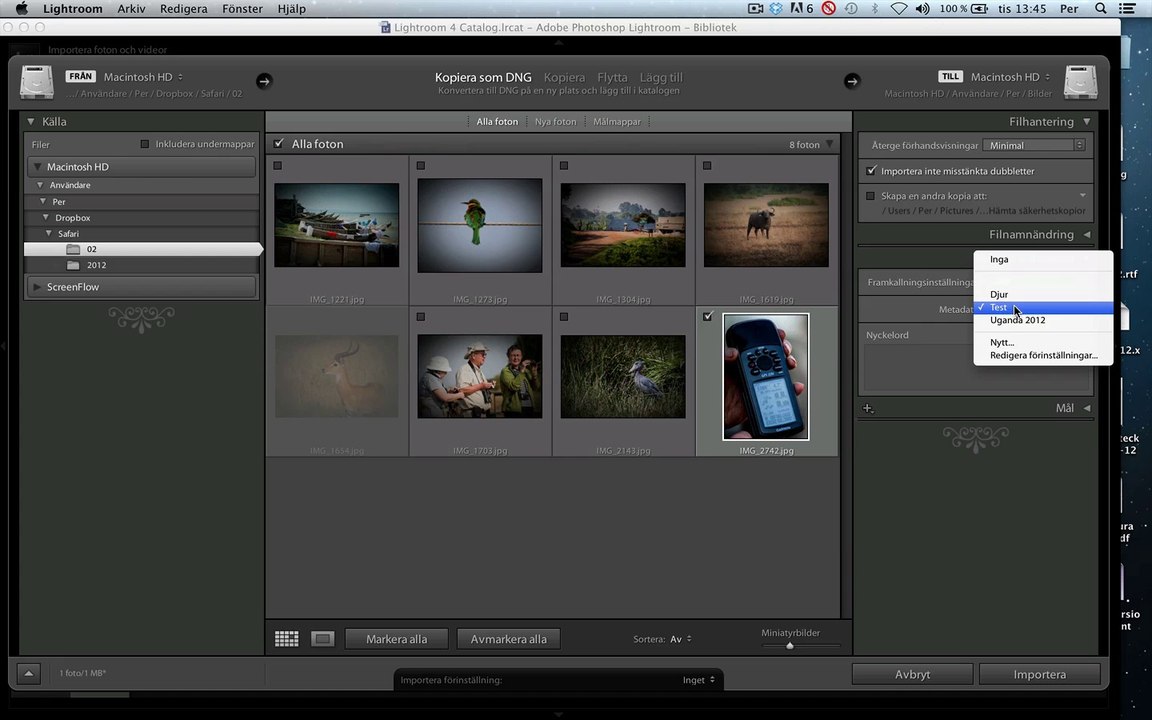Check the box for IMG_1619.jpg
Image resolution: width=1152 pixels, height=720 pixels.
point(708,166)
